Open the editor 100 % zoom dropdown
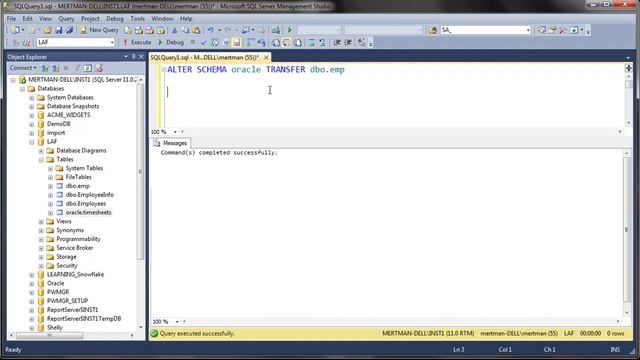This screenshot has width=640, height=360. [175, 132]
